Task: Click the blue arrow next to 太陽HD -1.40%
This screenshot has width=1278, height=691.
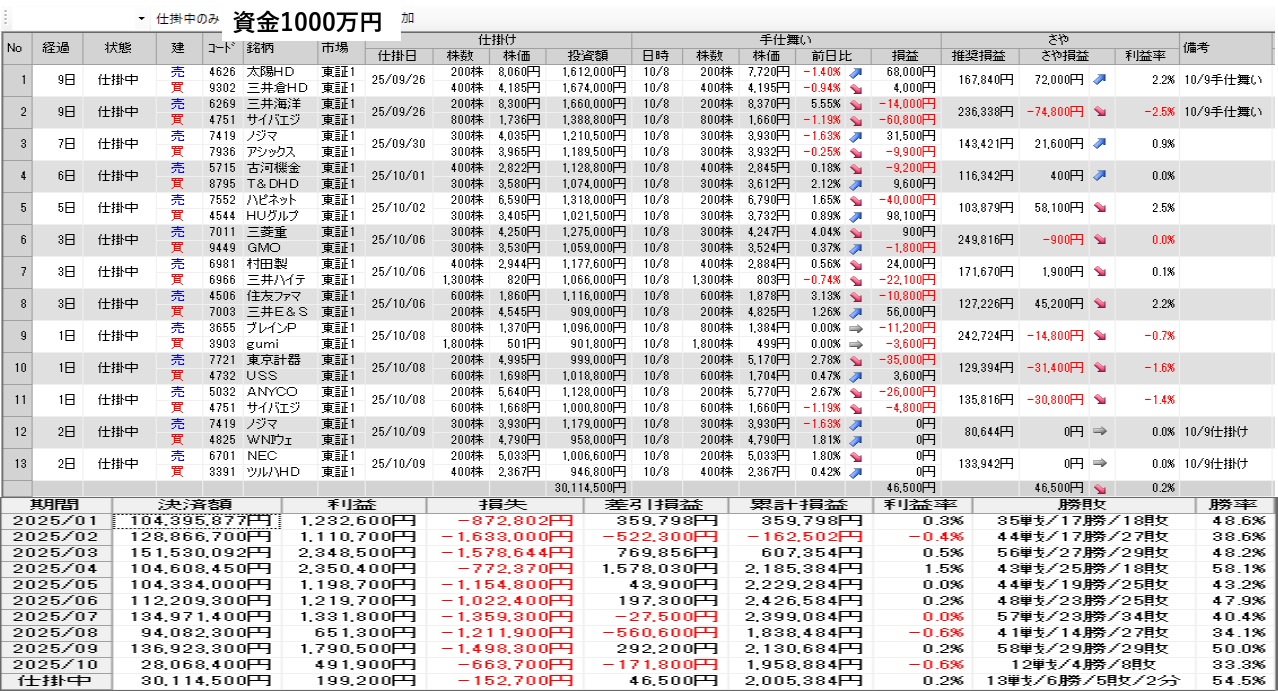Action: click(x=855, y=73)
